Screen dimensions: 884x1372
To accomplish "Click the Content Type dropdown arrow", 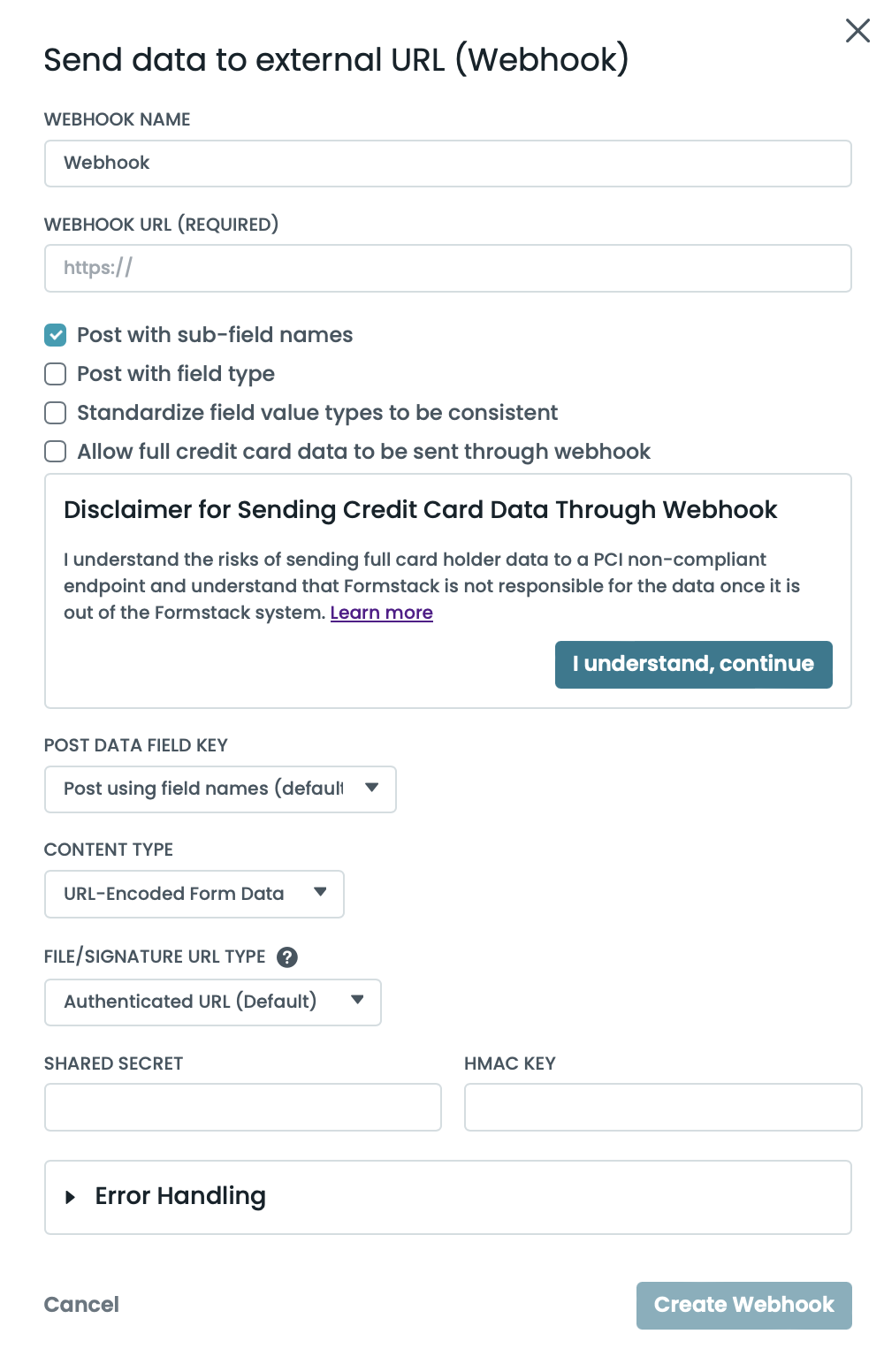I will coord(321,893).
